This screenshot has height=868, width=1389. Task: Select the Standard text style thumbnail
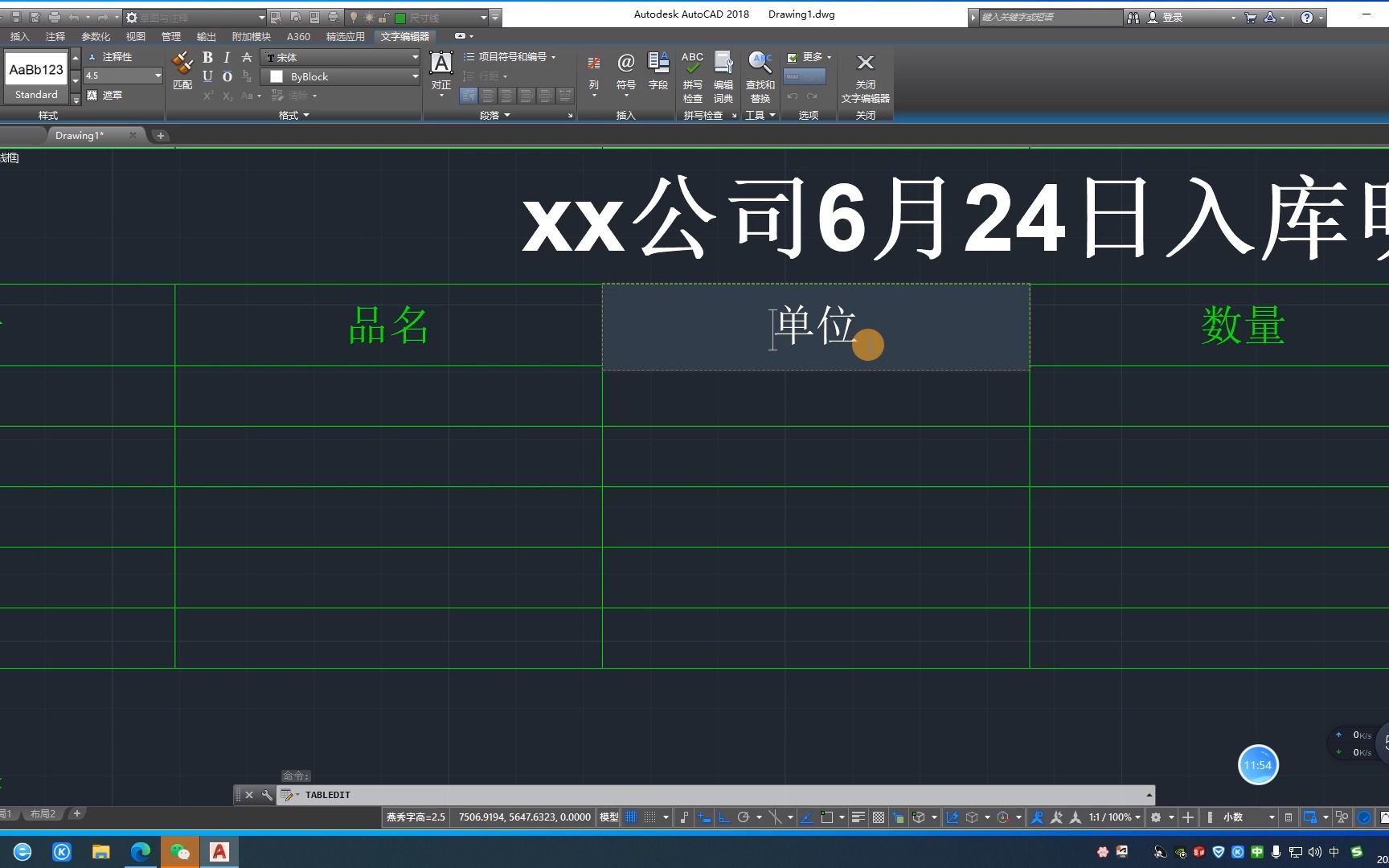pos(36,77)
